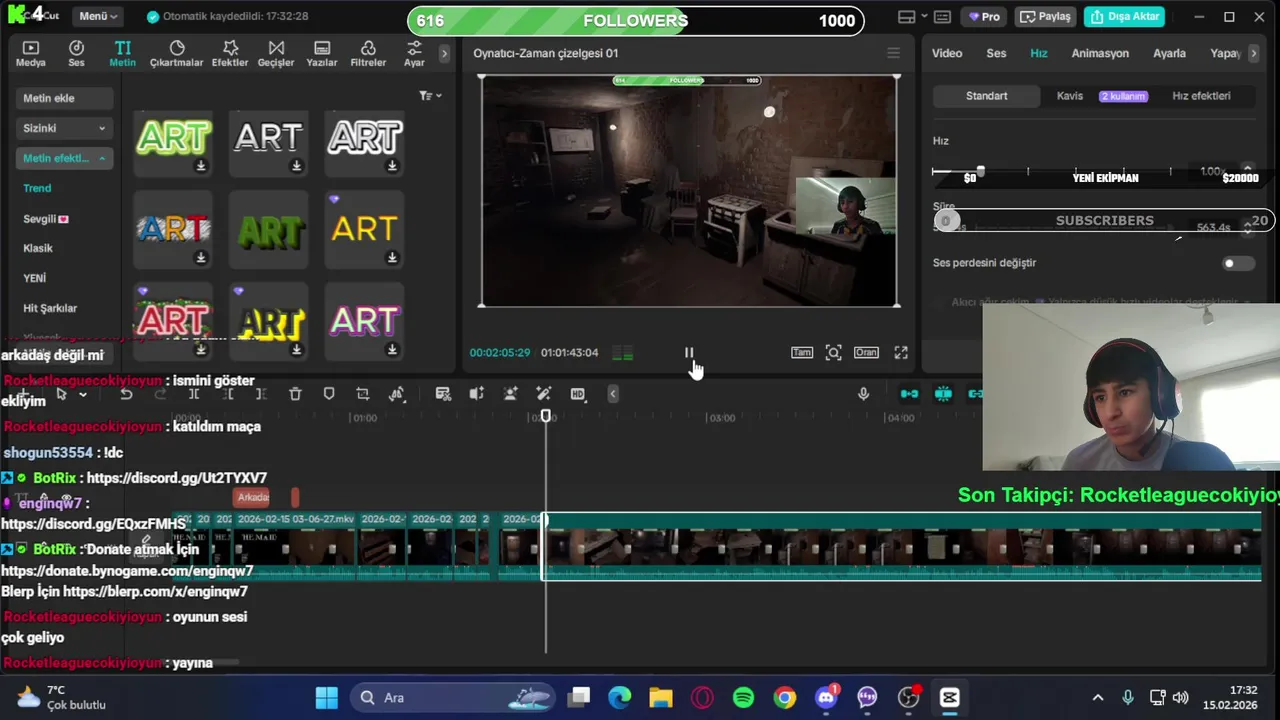Select the Kavis speed curve mode

coord(1070,96)
